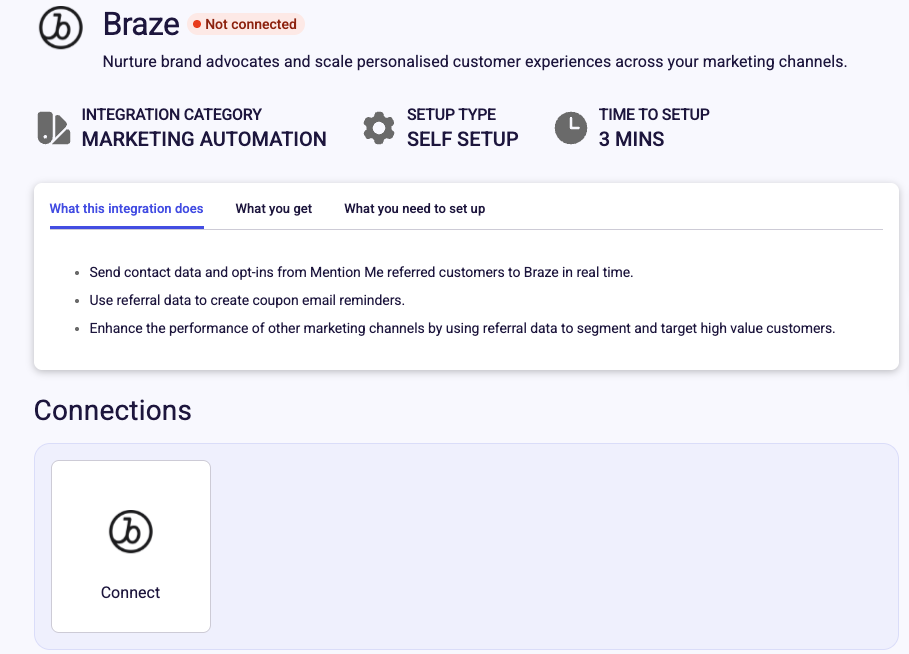
Task: Click the 'Send contact data and opt-ins' bullet
Action: click(x=361, y=272)
